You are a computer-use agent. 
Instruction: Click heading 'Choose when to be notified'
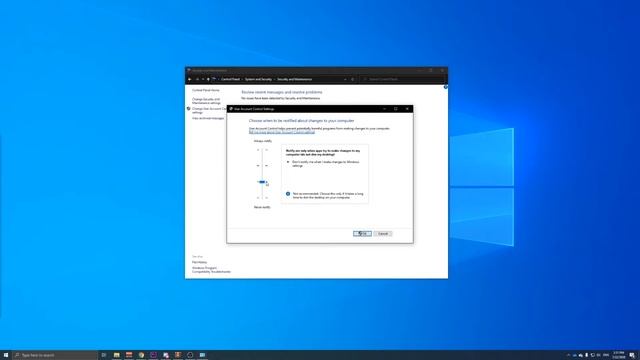pos(302,121)
